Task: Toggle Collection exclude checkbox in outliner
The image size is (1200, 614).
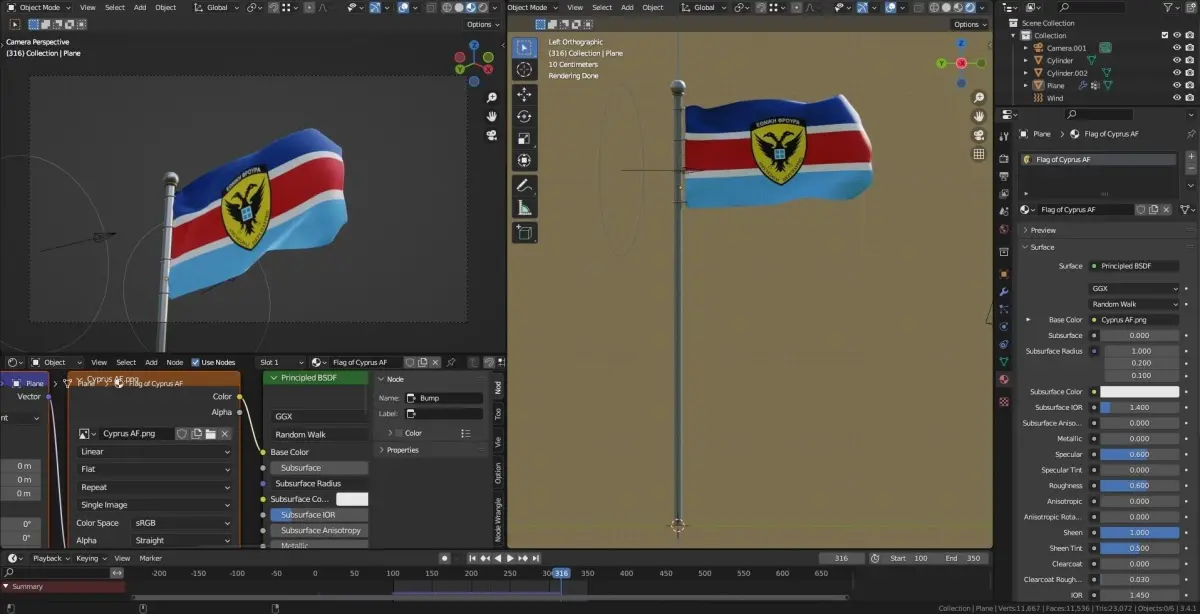Action: (x=1164, y=35)
